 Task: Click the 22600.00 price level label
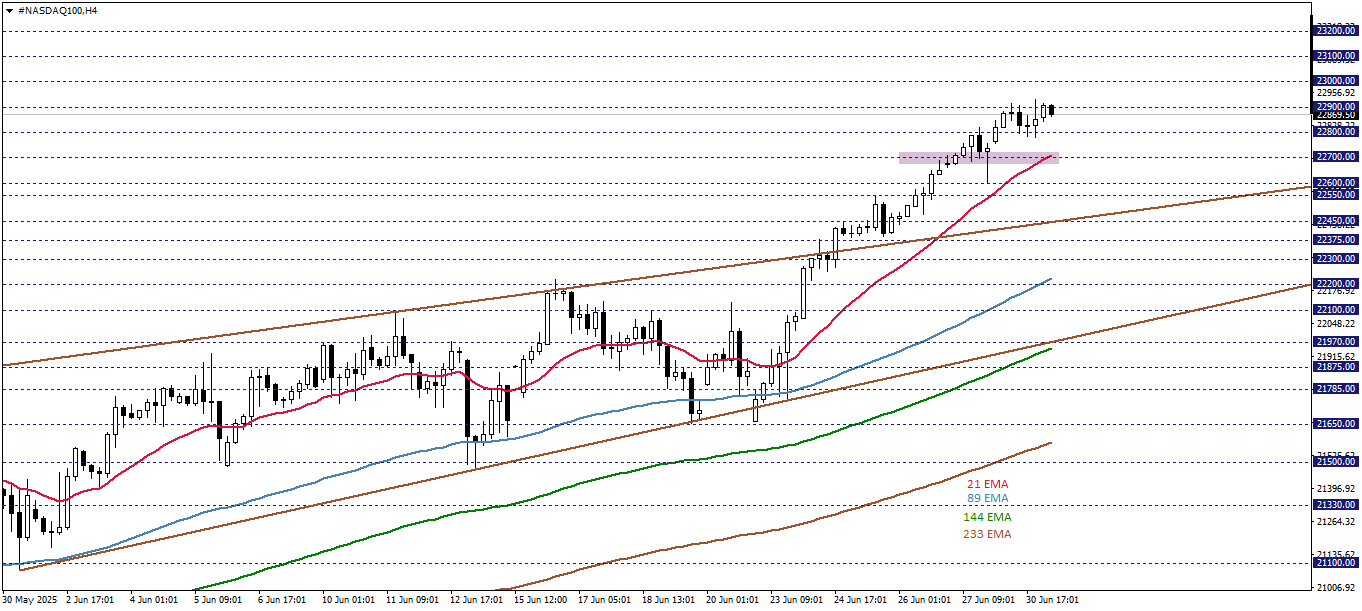(1336, 183)
